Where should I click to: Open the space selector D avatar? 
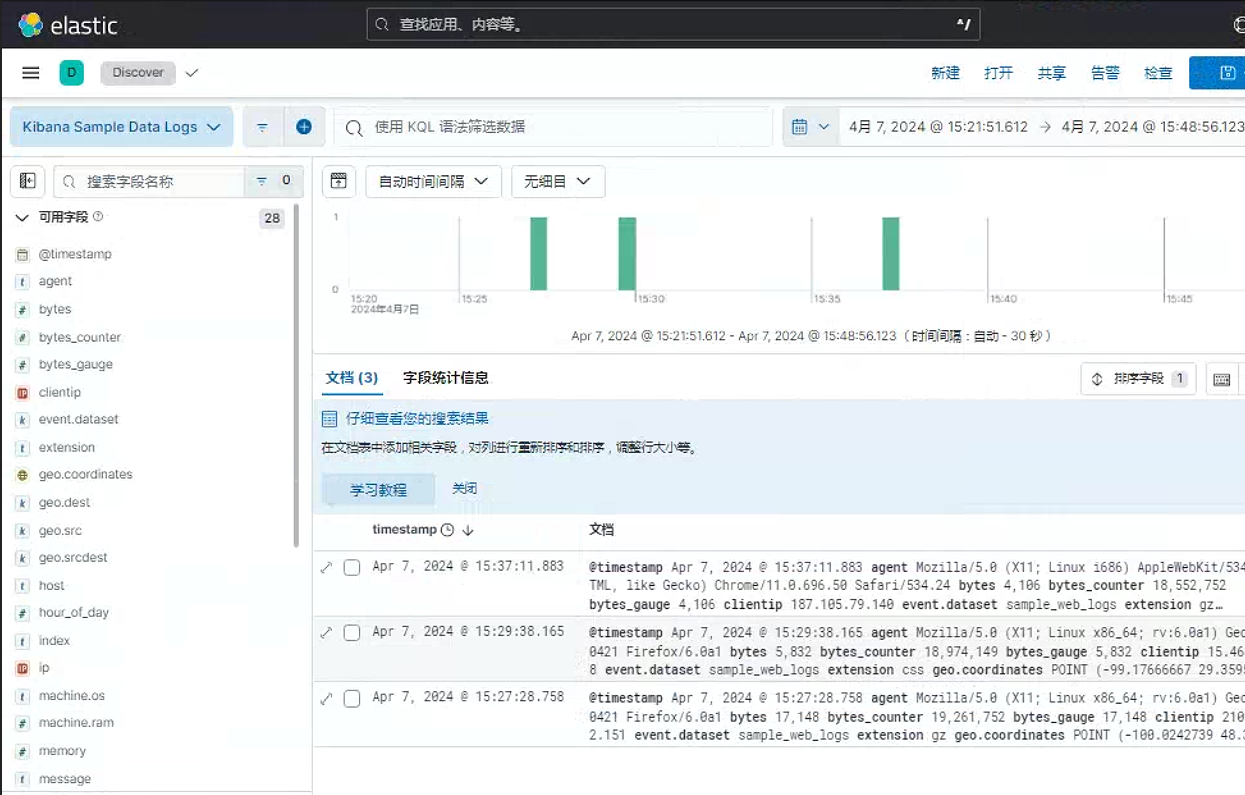click(71, 73)
